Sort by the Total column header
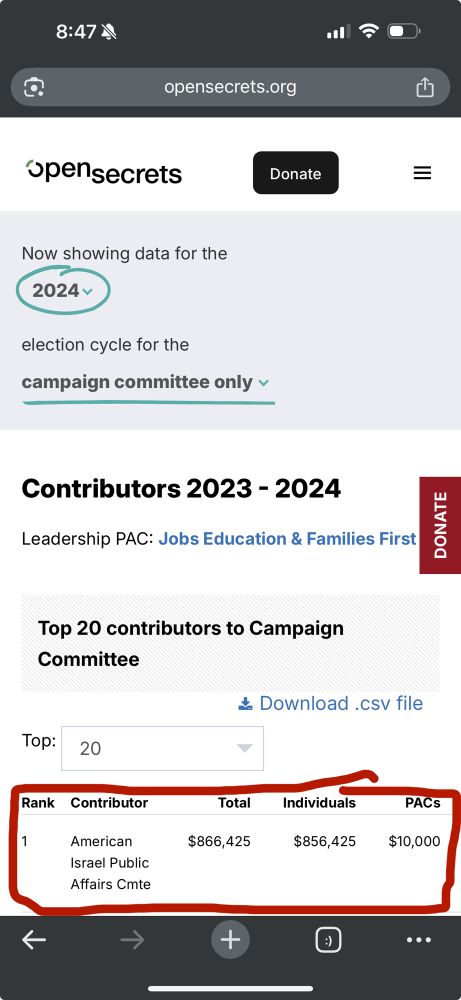The width and height of the screenshot is (461, 1000). pyautogui.click(x=234, y=803)
